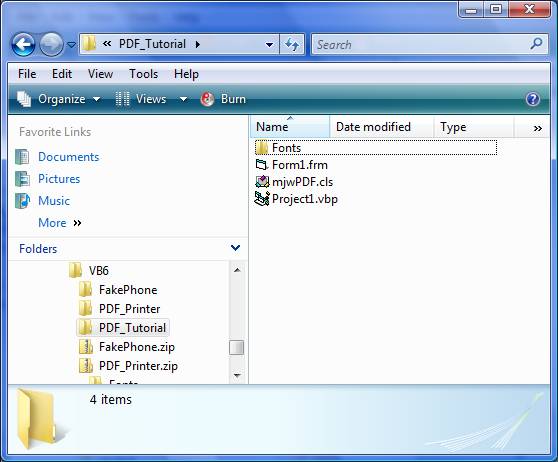Click the Views toolbar button
The width and height of the screenshot is (558, 462).
142,99
